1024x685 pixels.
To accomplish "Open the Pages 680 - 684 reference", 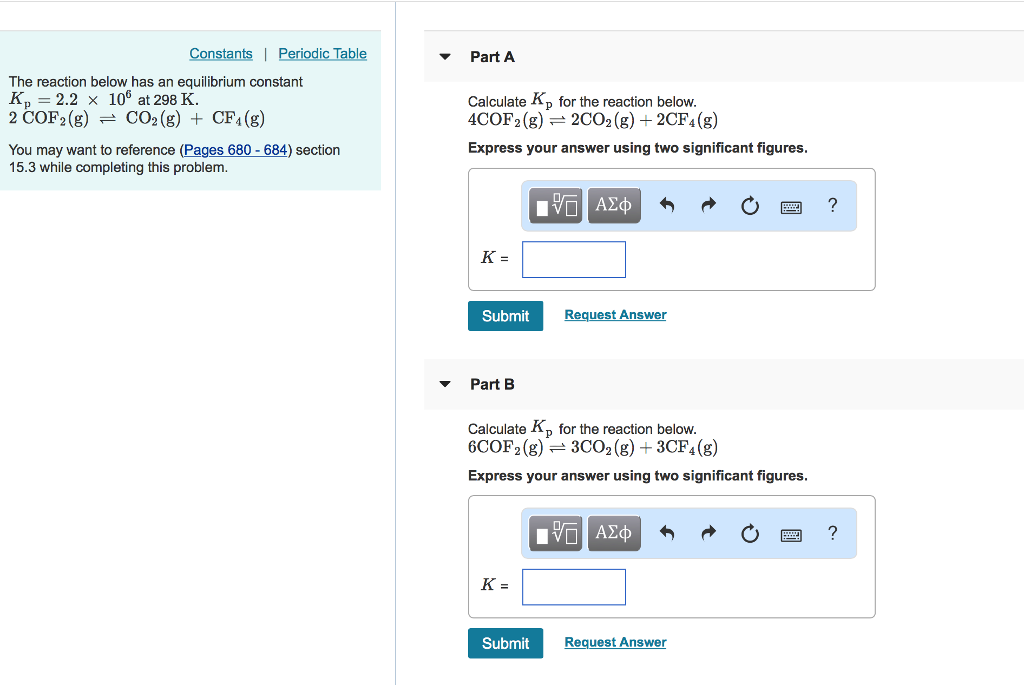I will point(236,150).
